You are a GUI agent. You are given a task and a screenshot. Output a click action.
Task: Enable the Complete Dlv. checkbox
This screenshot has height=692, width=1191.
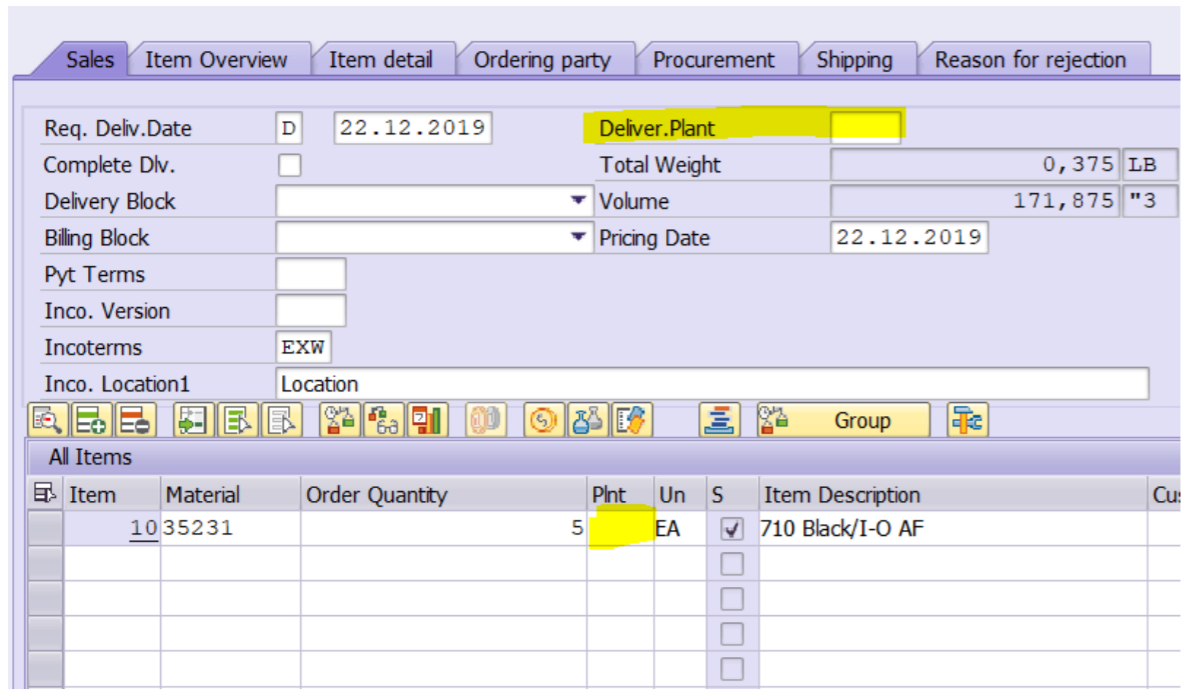tap(289, 165)
